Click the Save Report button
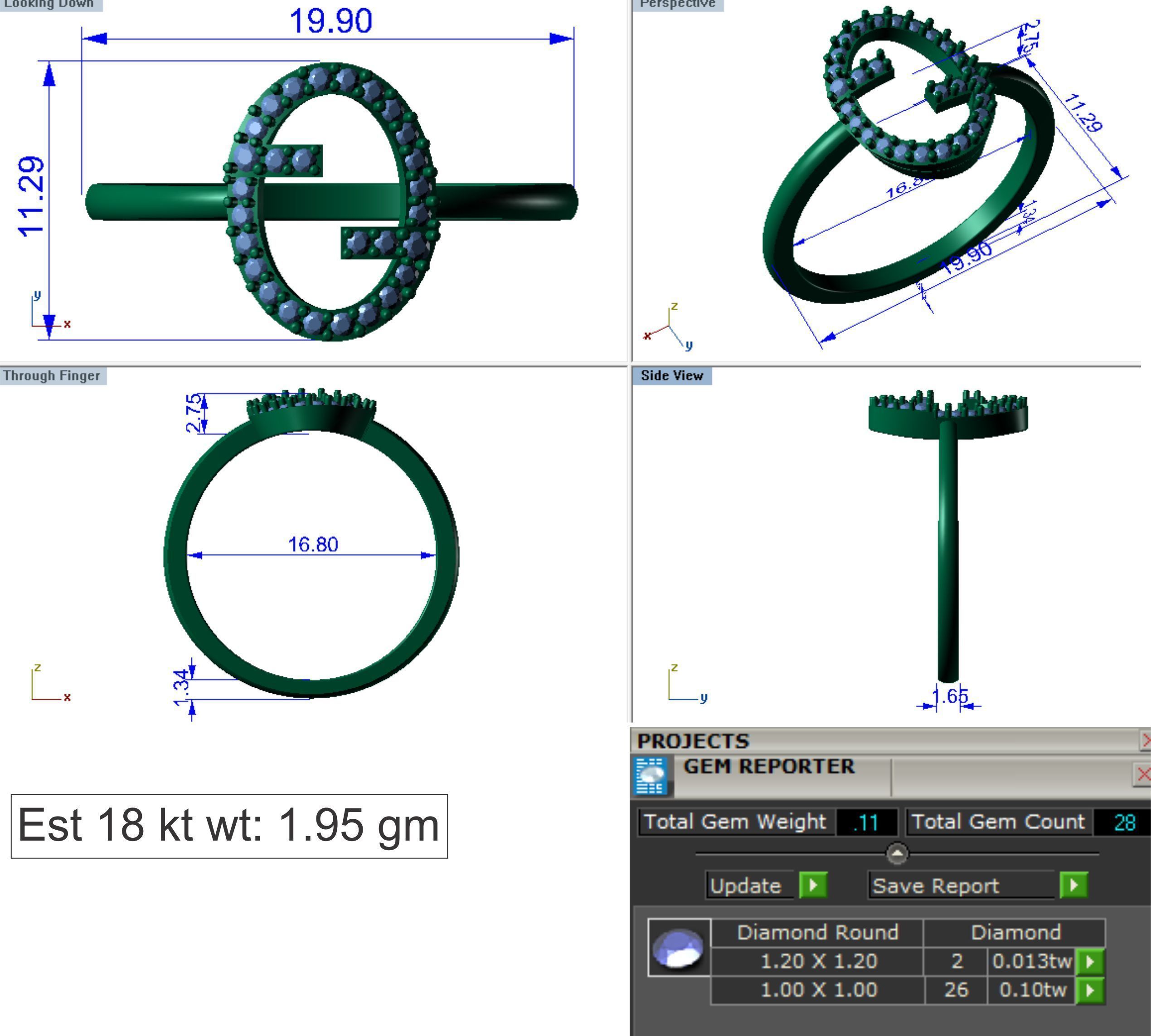This screenshot has width=1151, height=1036. [x=962, y=886]
